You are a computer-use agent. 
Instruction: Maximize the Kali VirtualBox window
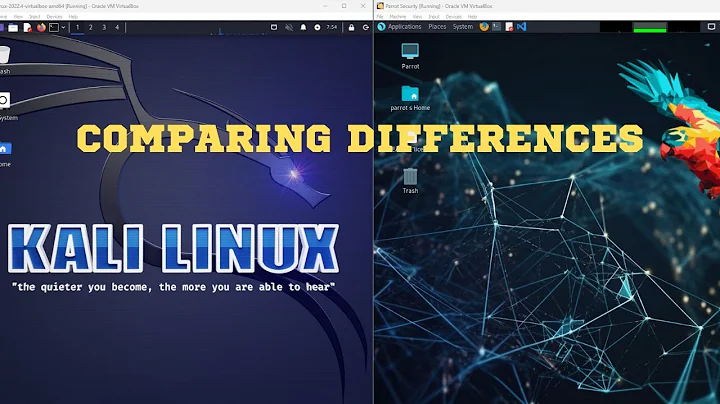click(344, 6)
